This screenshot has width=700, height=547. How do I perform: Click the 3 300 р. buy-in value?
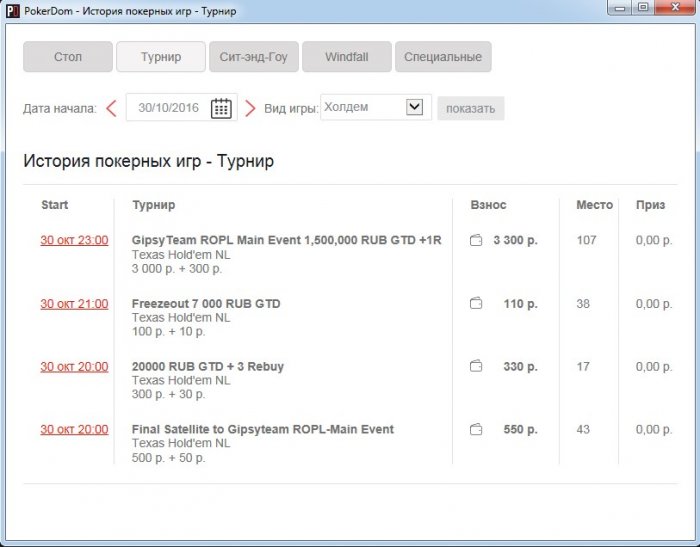[x=515, y=240]
